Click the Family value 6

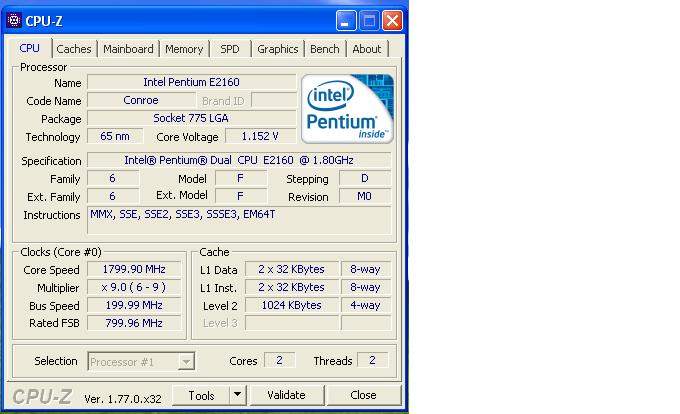(113, 179)
